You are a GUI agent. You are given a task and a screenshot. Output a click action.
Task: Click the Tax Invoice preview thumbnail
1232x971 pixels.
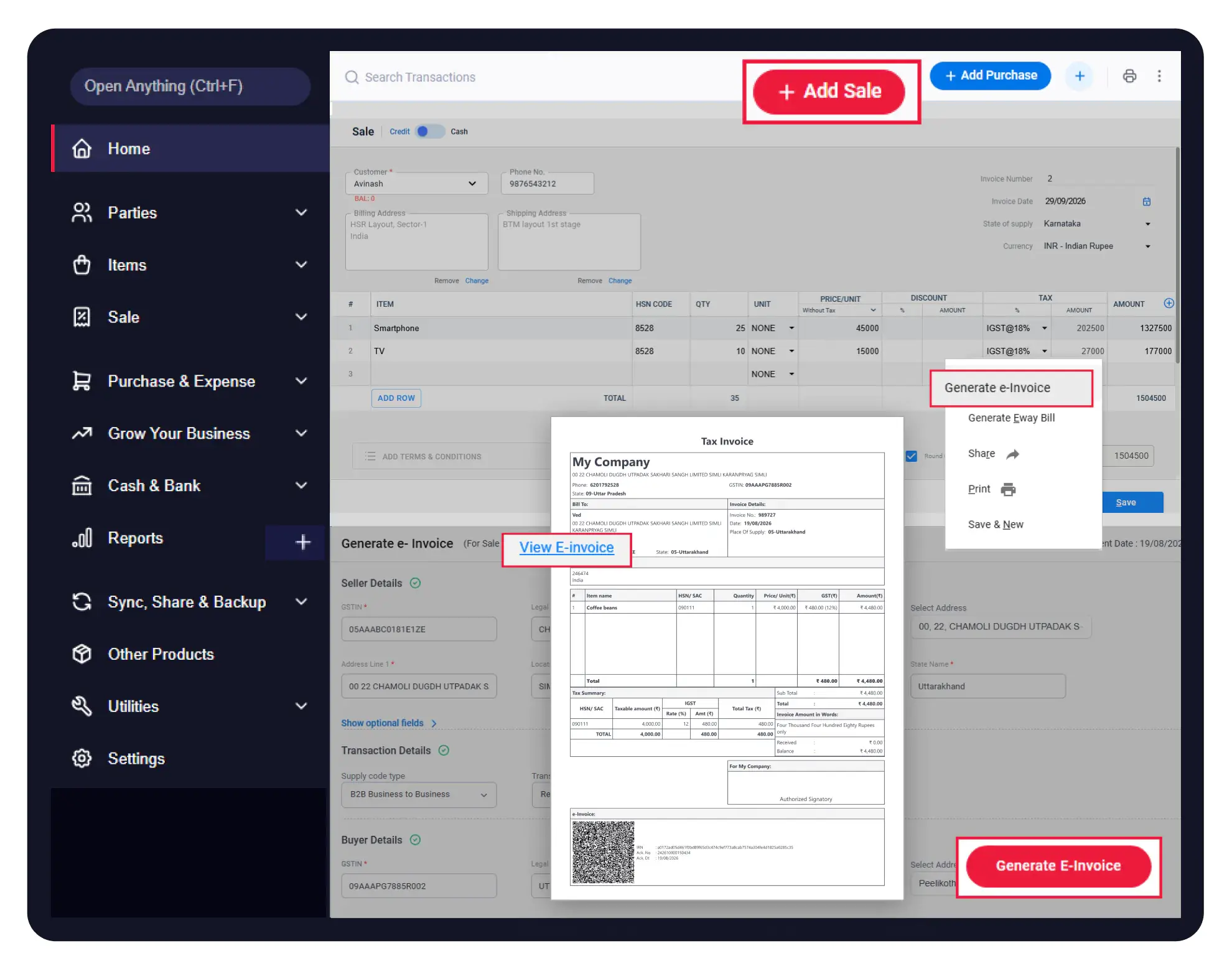point(727,658)
